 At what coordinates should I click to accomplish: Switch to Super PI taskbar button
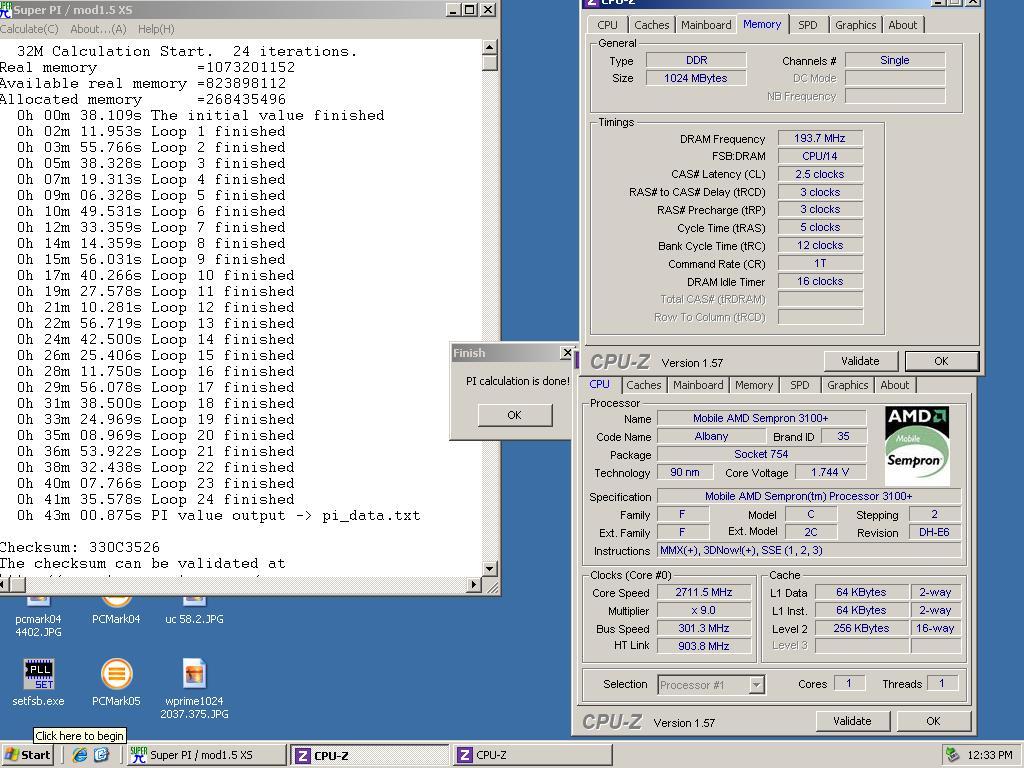pyautogui.click(x=205, y=755)
